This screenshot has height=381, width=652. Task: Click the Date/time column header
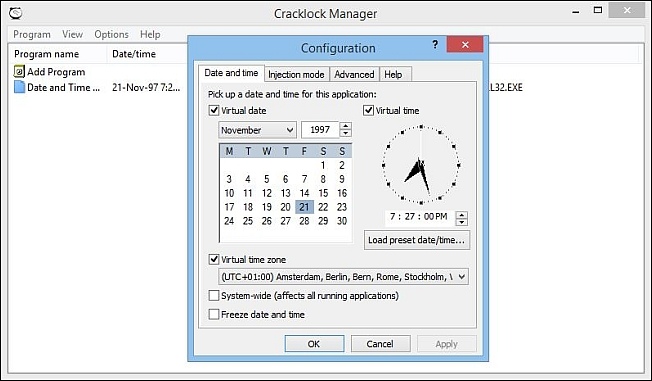click(x=147, y=54)
